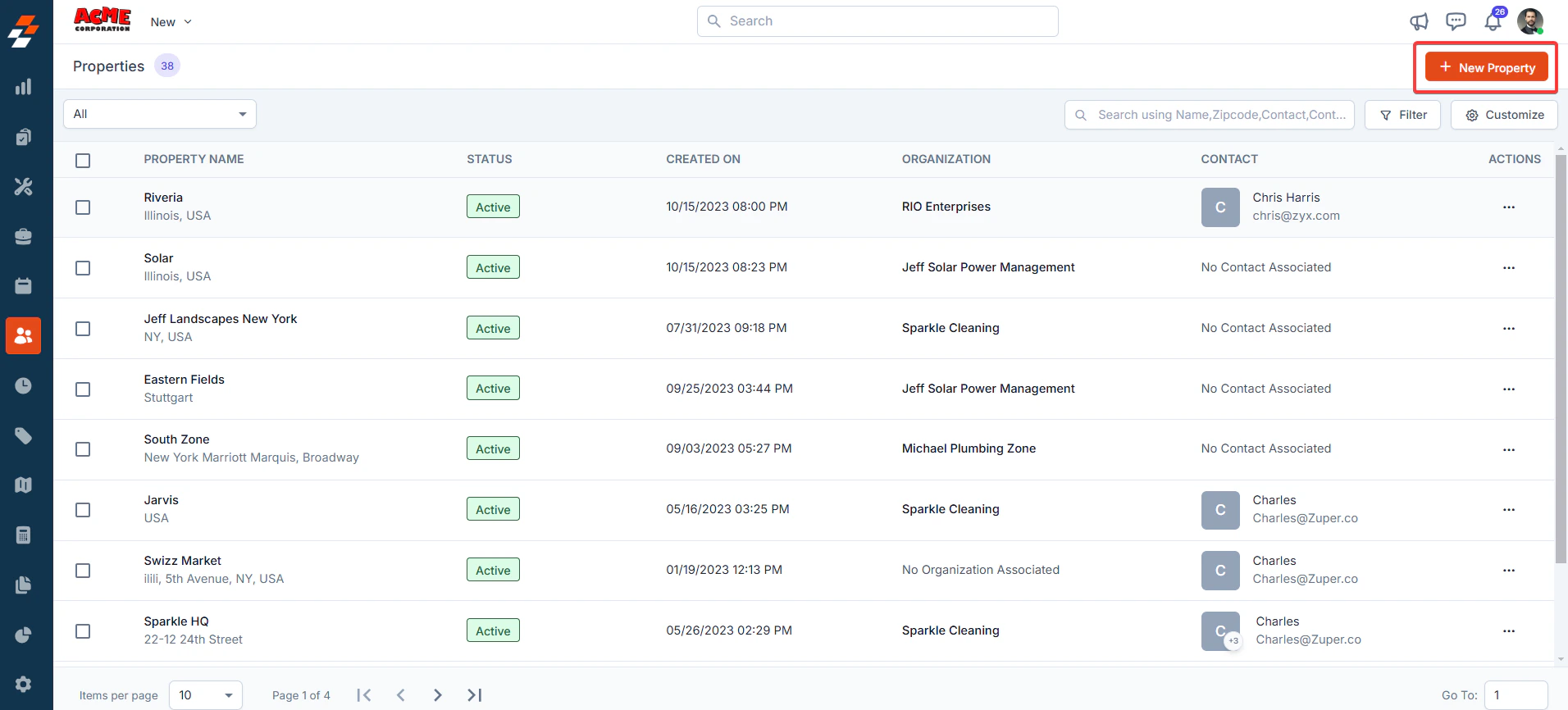Check the Sparkle HQ checkbox

tap(83, 631)
